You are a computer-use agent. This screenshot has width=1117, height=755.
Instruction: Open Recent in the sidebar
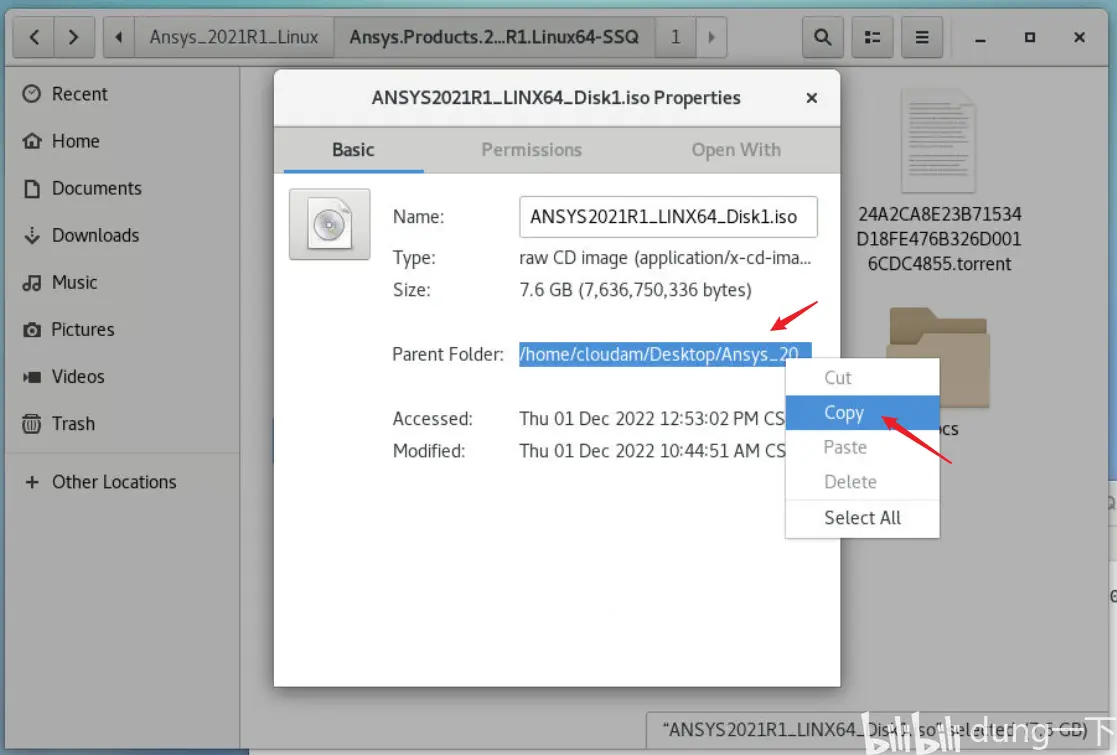pyautogui.click(x=79, y=94)
